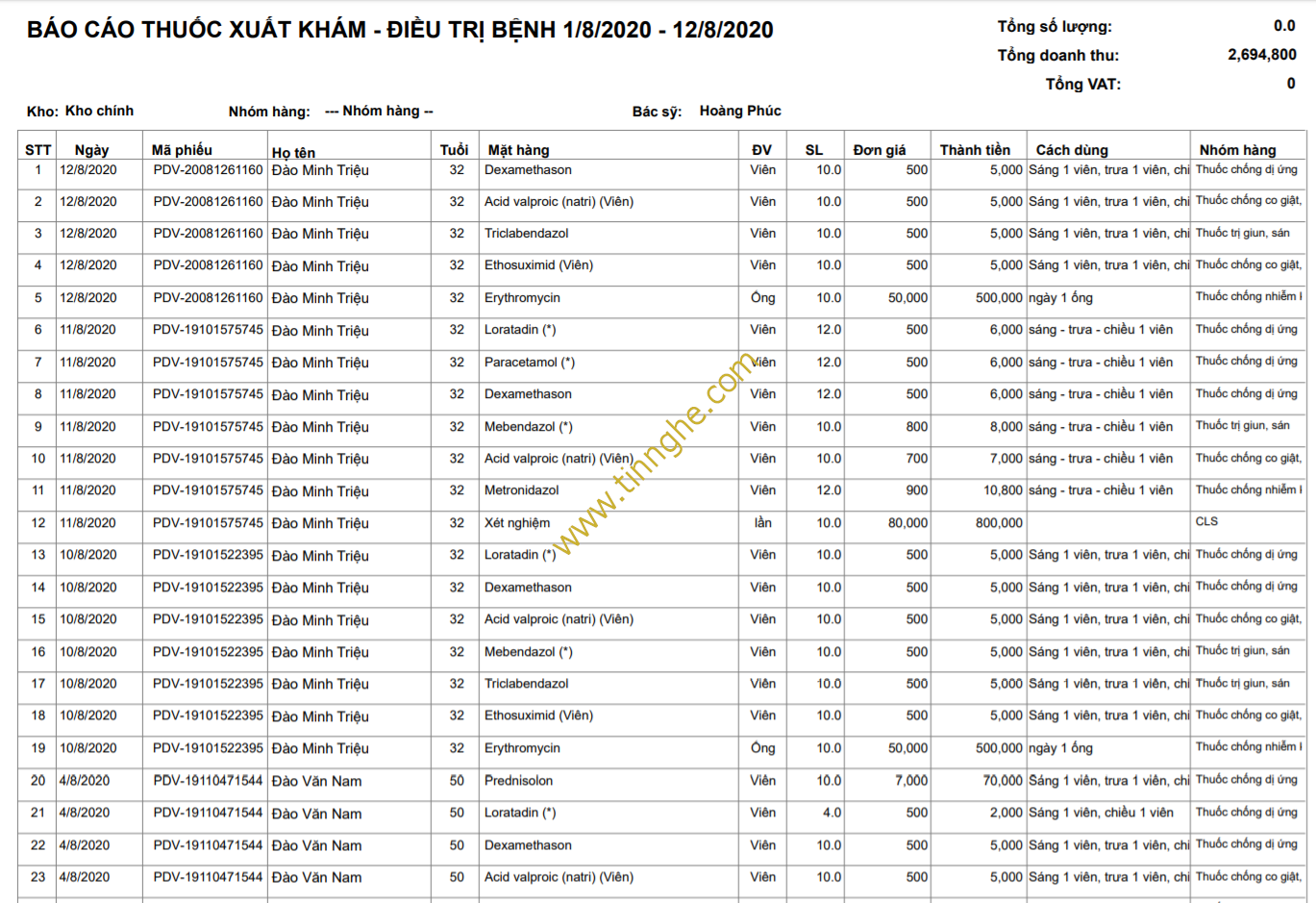Screen dimensions: 1316x903
Task: Click usage 'Sáng 1 viên, chiều 1 viên'
Action: pos(1101,813)
